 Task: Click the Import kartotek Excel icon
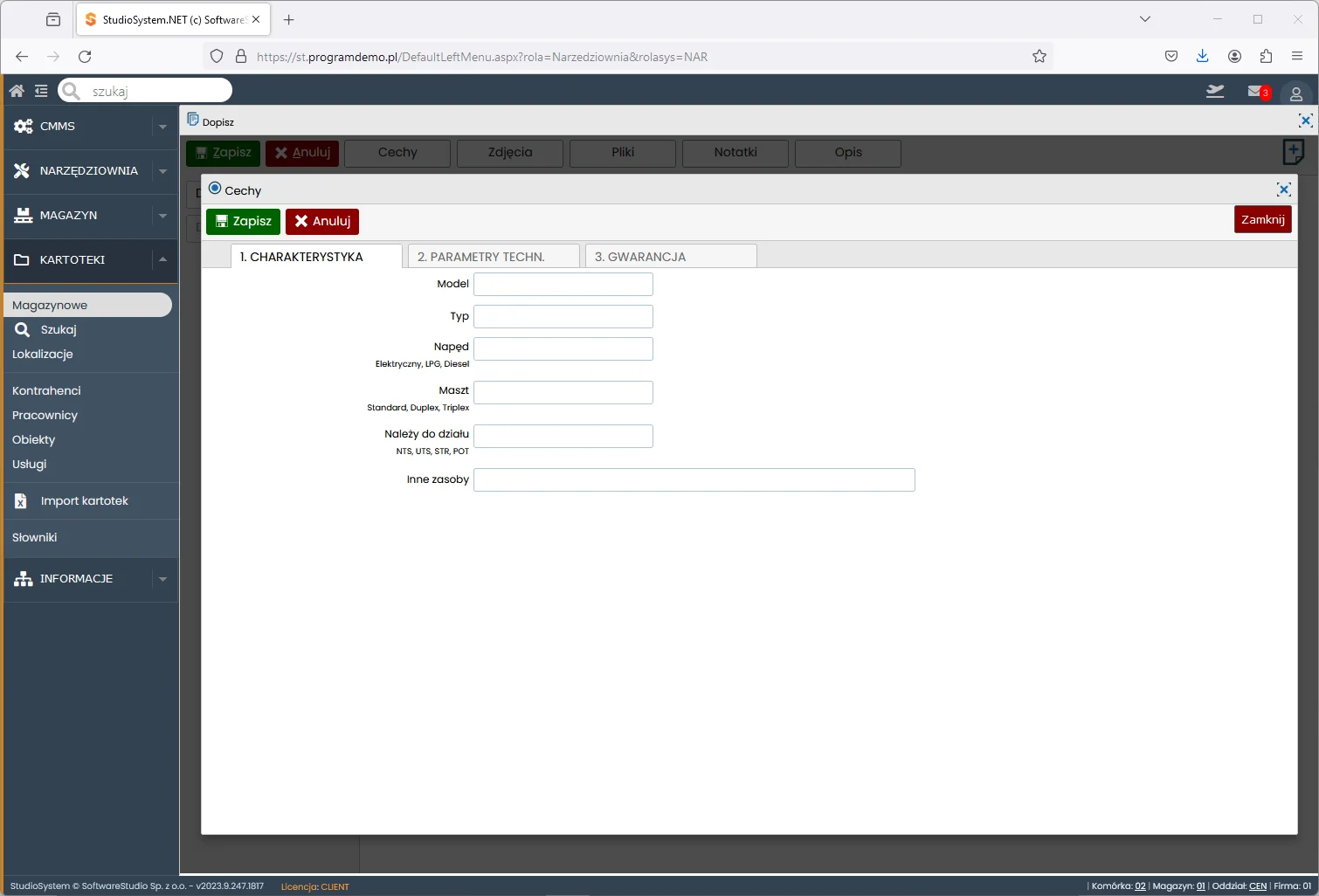21,501
